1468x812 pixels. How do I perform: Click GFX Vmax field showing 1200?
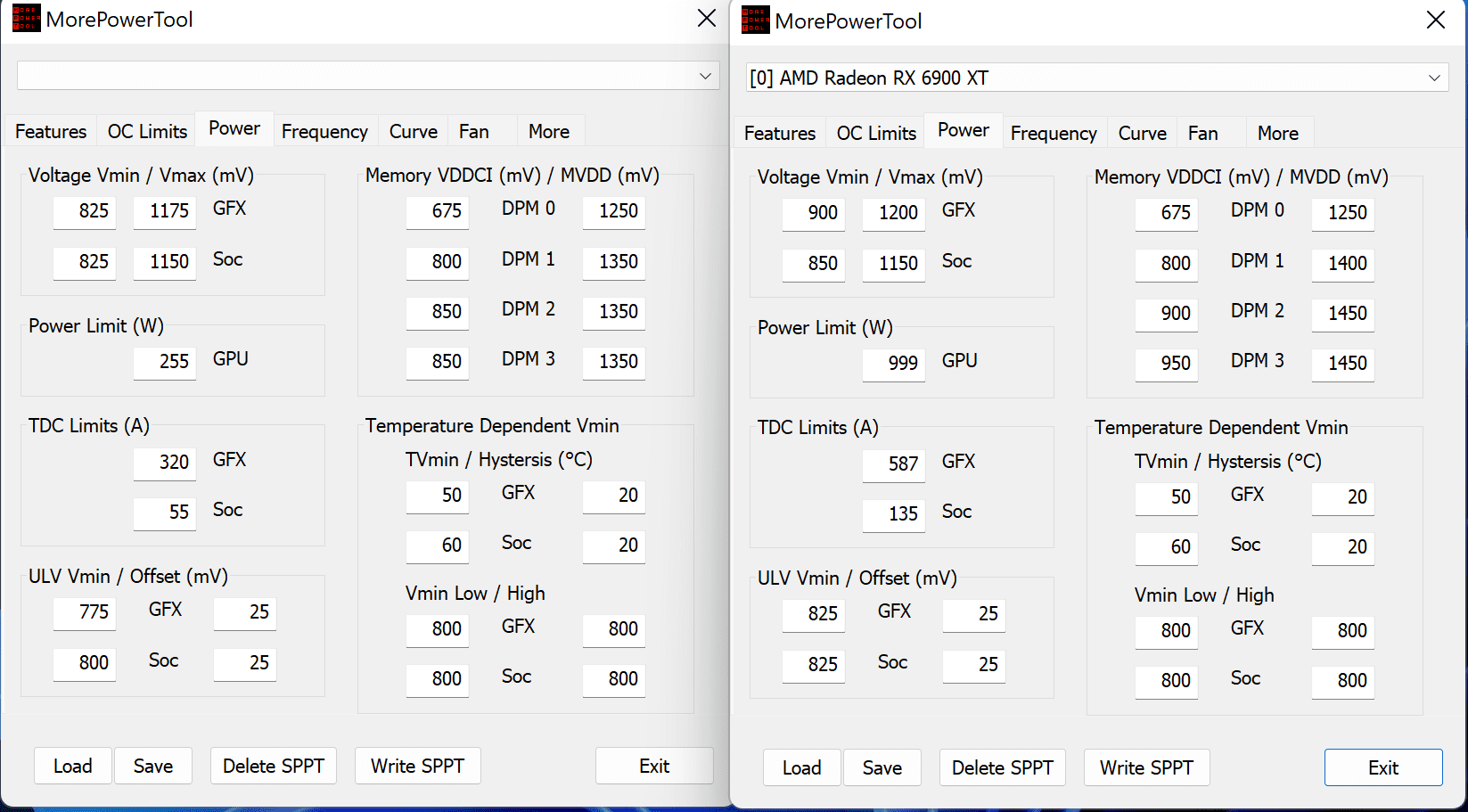(894, 213)
